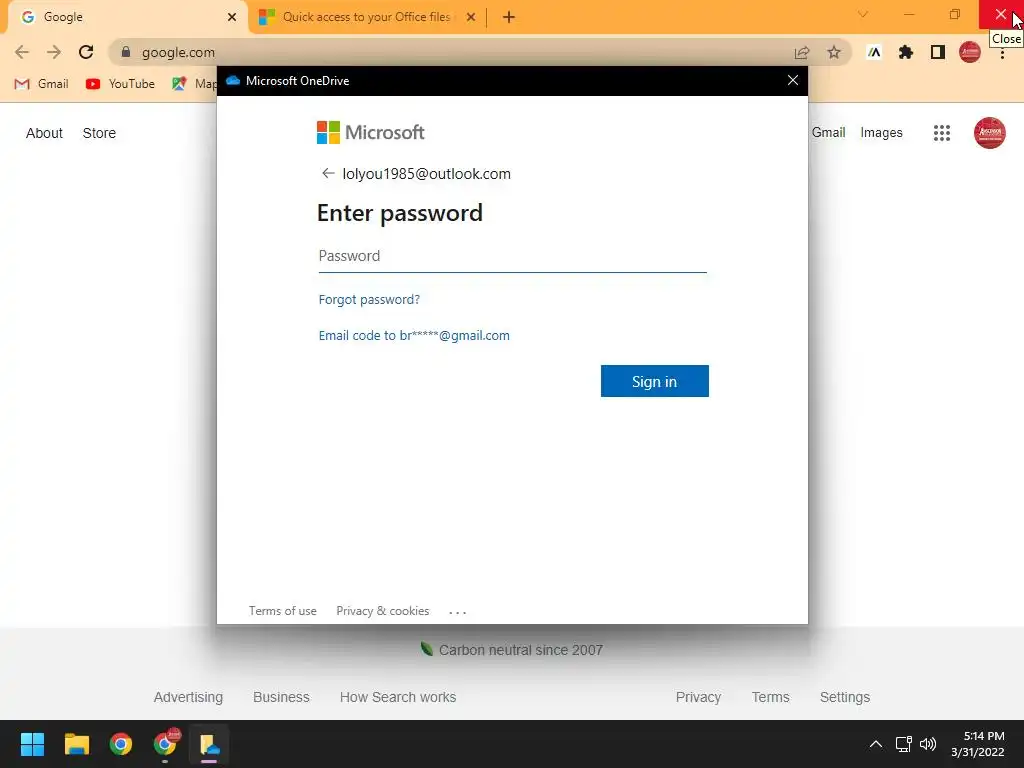This screenshot has height=768, width=1024.
Task: Open Terms footer link on Google page
Action: (x=770, y=697)
